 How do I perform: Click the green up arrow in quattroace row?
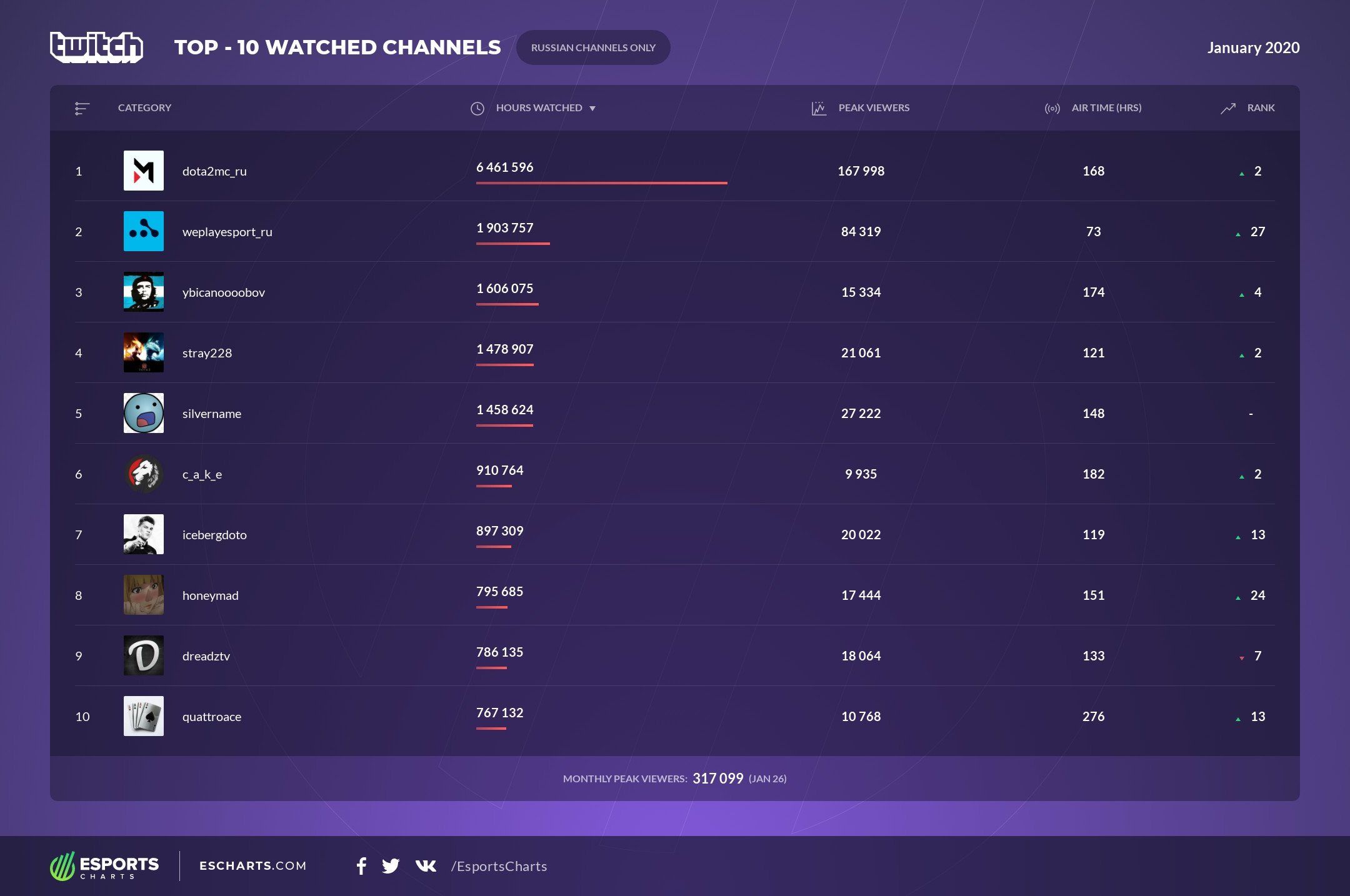1238,719
